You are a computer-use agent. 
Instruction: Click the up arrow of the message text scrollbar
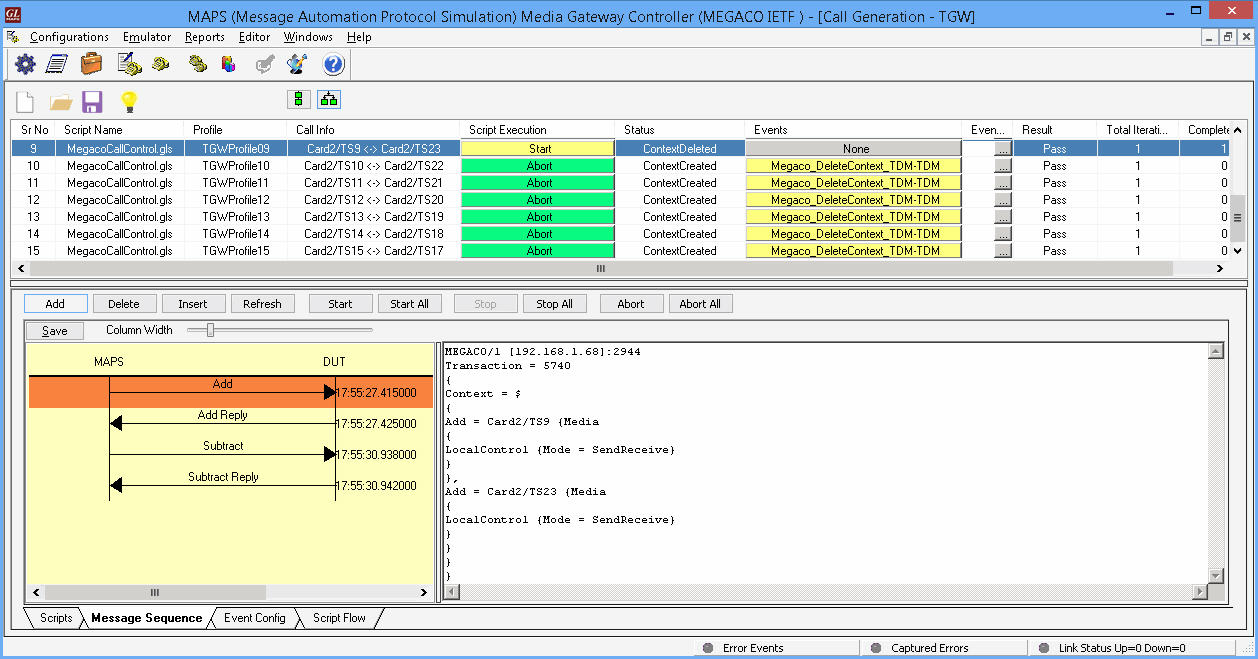point(1216,351)
